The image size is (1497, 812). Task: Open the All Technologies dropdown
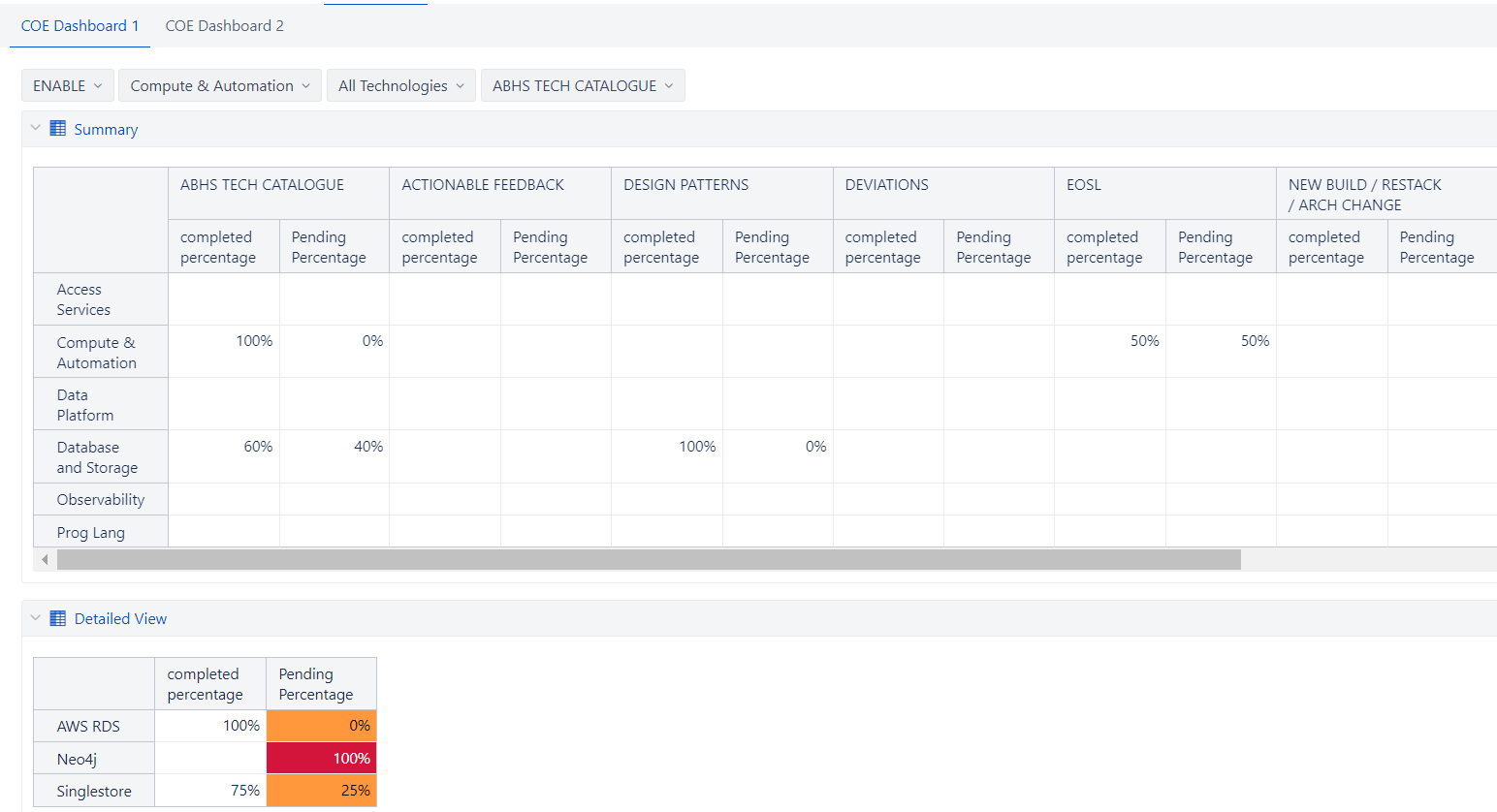400,85
